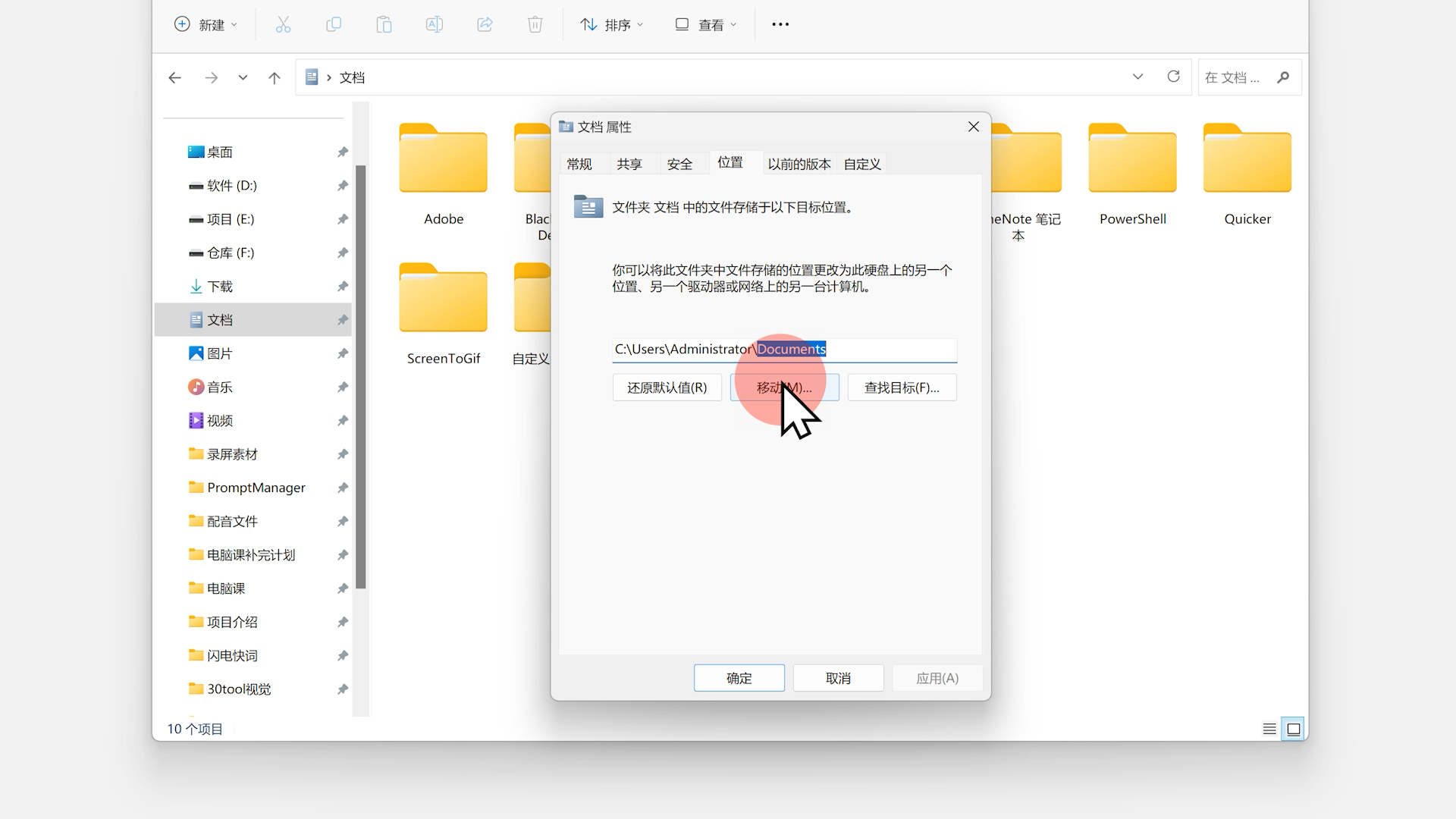Viewport: 1456px width, 819px height.
Task: Click the Share icon in toolbar
Action: (485, 25)
